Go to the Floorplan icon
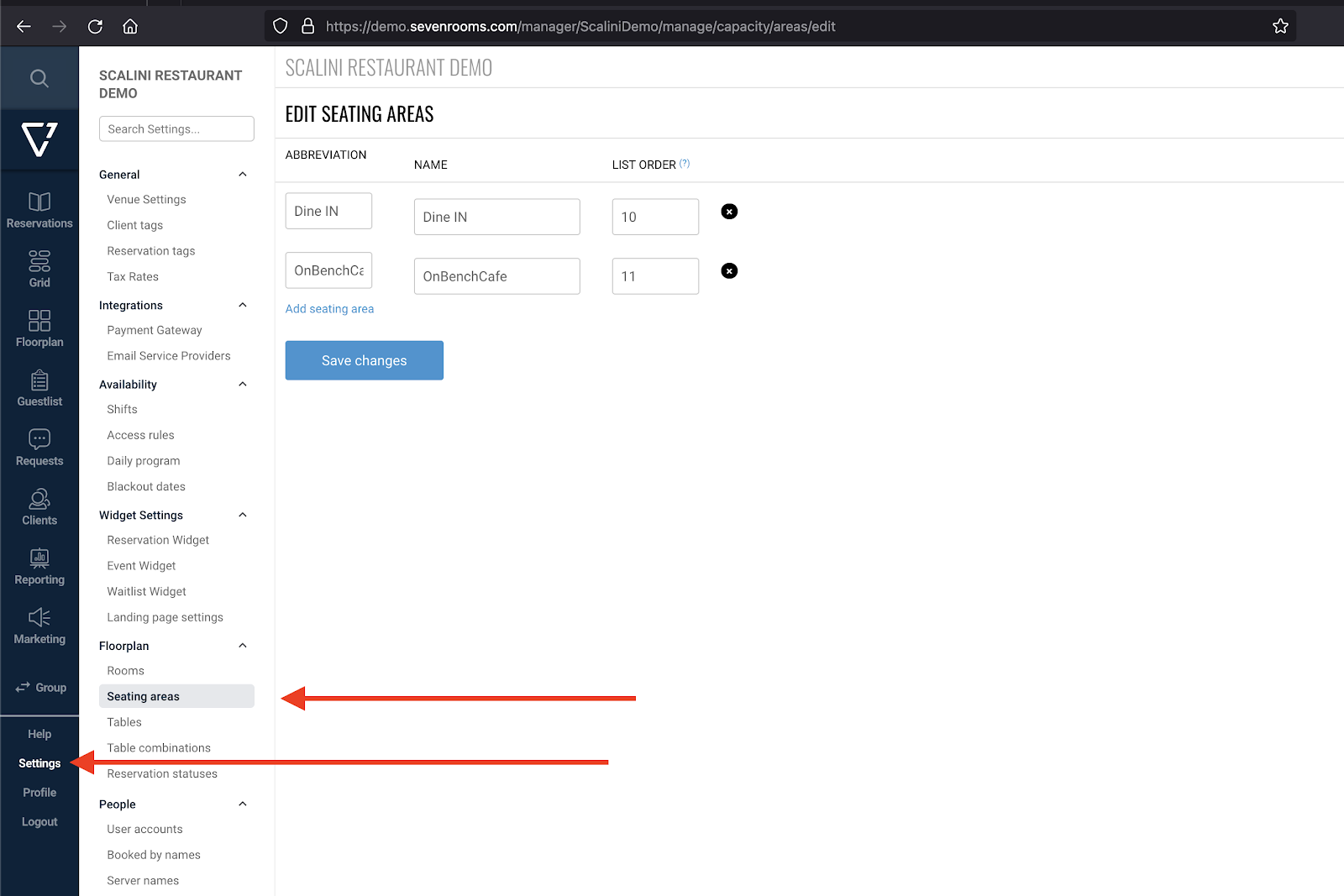The height and width of the screenshot is (896, 1344). coord(39,321)
